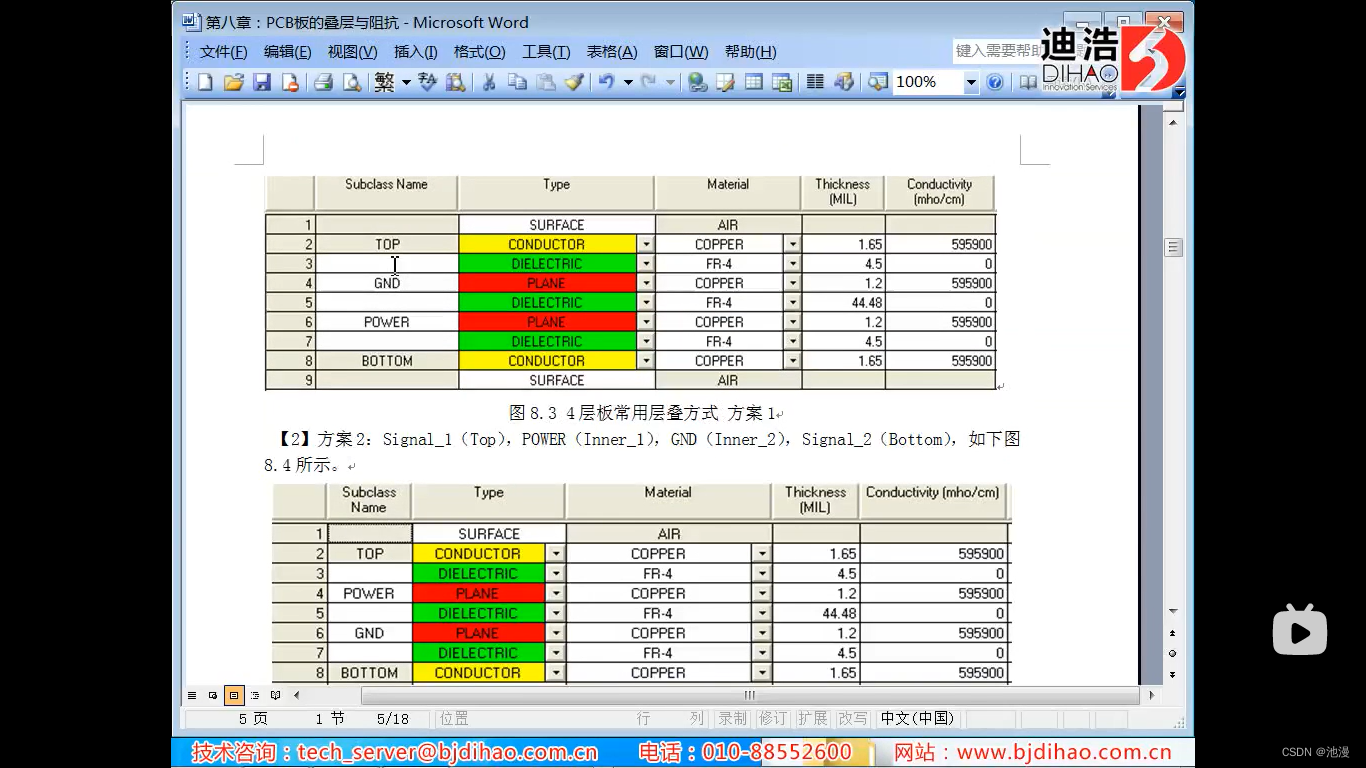Expand the Redo history dropdown arrow
1366x768 pixels.
(670, 82)
